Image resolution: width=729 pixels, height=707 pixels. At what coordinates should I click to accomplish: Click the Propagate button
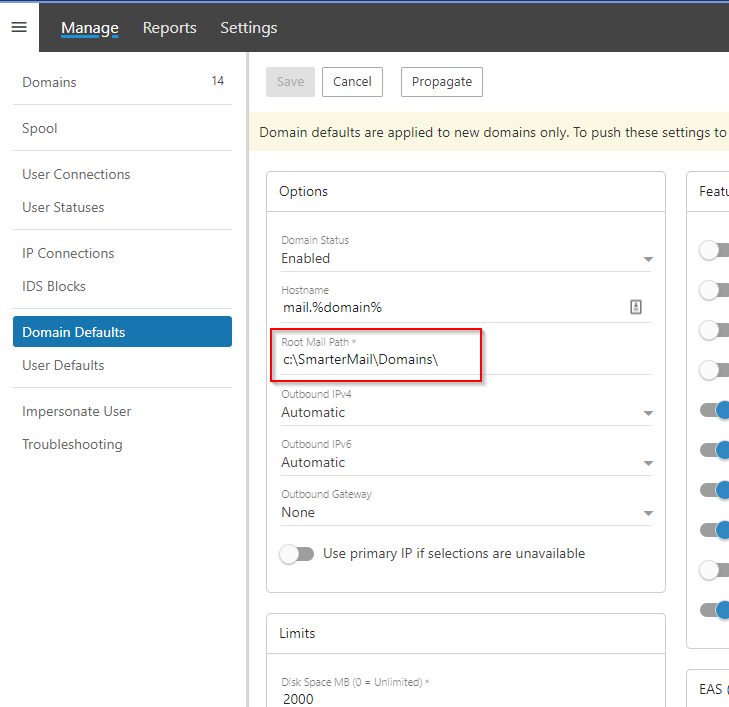[442, 82]
